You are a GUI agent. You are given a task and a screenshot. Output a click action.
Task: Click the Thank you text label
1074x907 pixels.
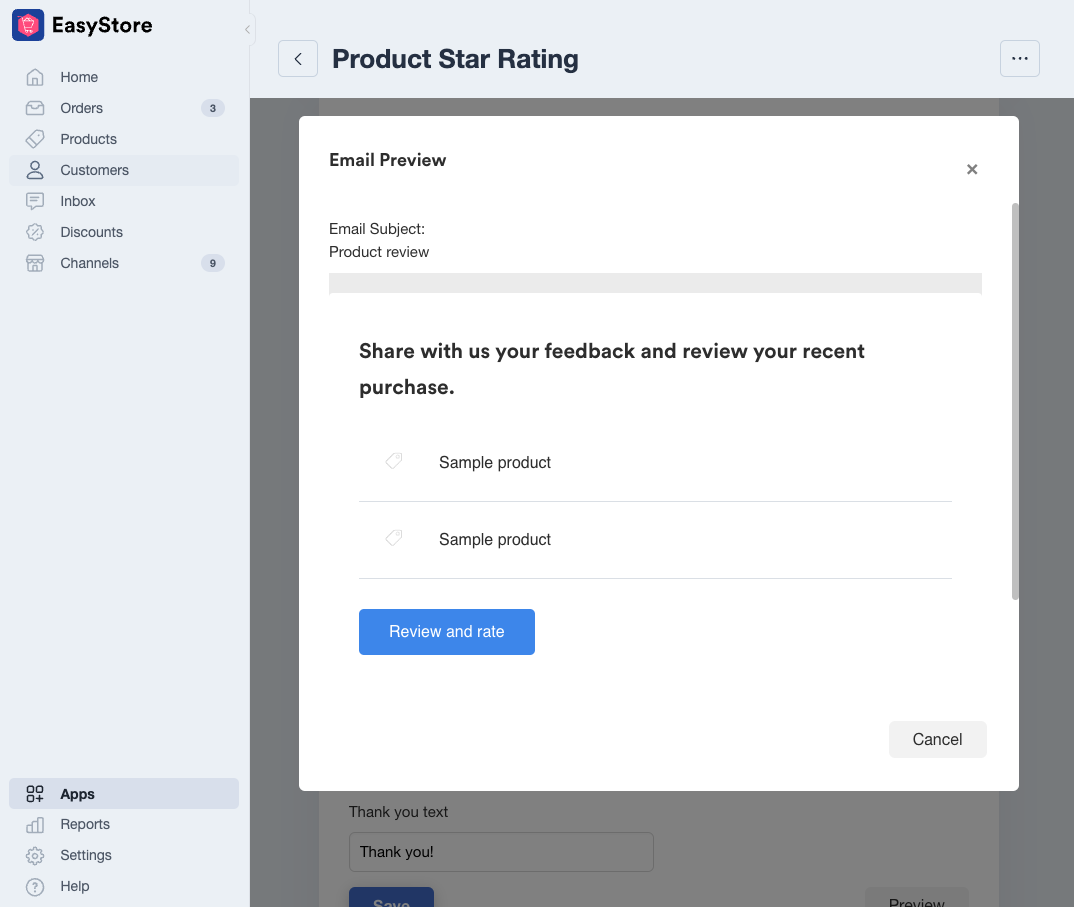pyautogui.click(x=398, y=812)
